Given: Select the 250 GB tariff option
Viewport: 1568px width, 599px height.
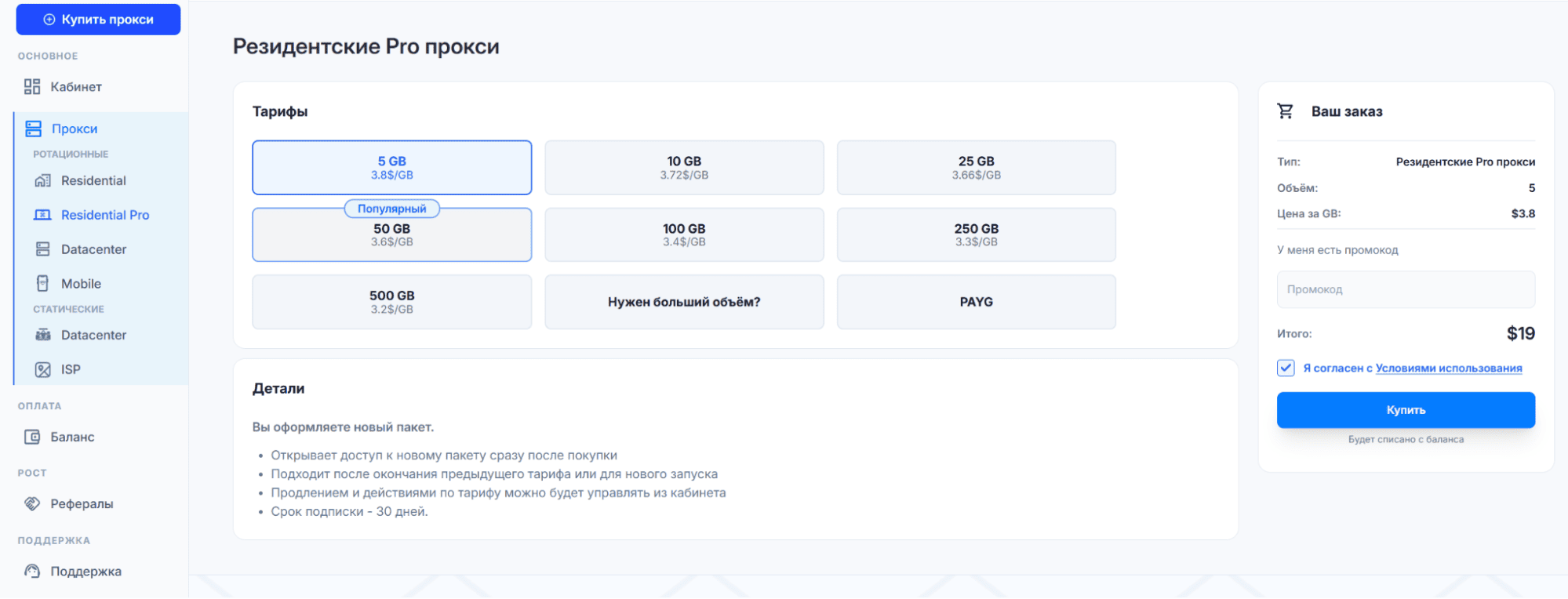Looking at the screenshot, I should pyautogui.click(x=977, y=234).
